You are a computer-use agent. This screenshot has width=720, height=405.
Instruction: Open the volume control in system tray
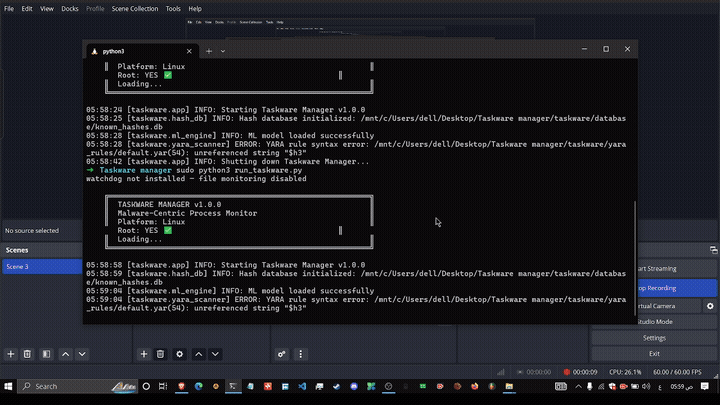point(646,386)
